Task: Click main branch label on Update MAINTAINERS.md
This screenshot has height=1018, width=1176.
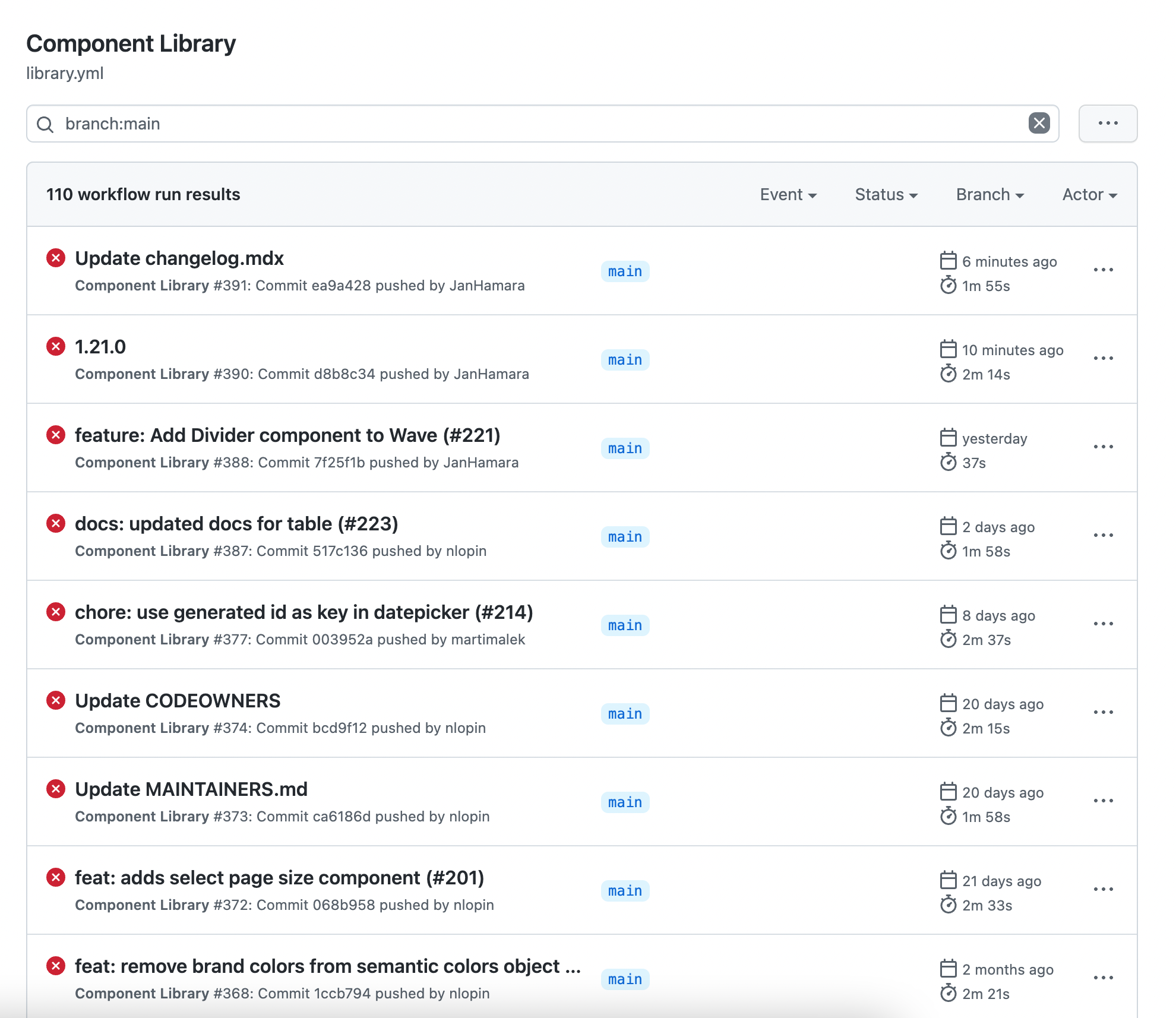Action: click(625, 802)
